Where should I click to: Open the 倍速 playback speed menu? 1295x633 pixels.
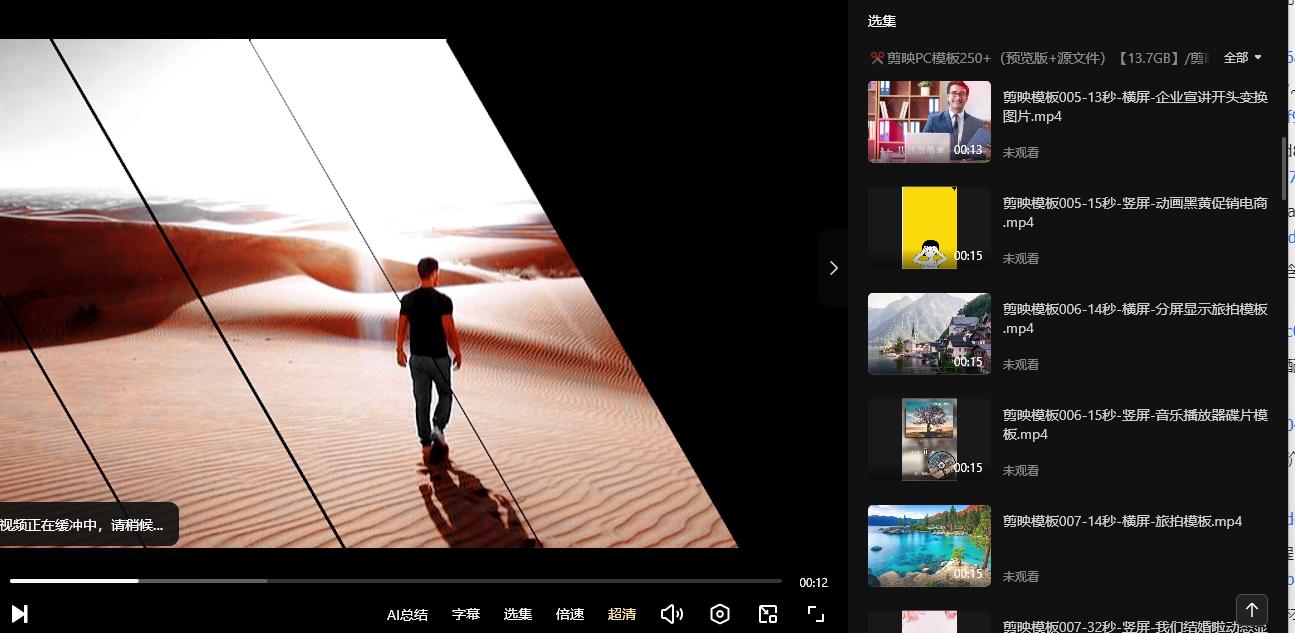click(570, 614)
